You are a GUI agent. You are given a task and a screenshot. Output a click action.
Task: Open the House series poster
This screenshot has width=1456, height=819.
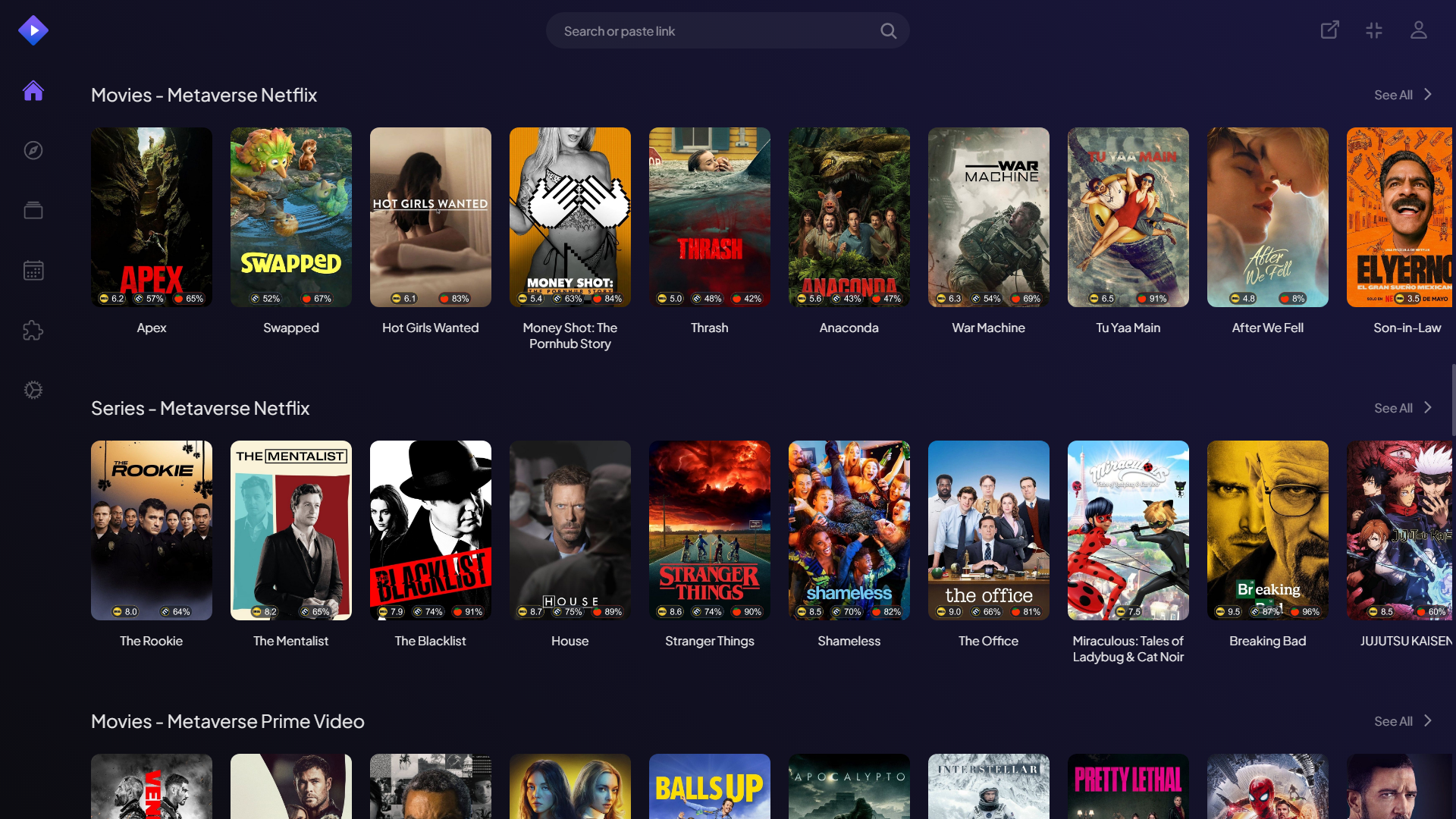(x=570, y=530)
